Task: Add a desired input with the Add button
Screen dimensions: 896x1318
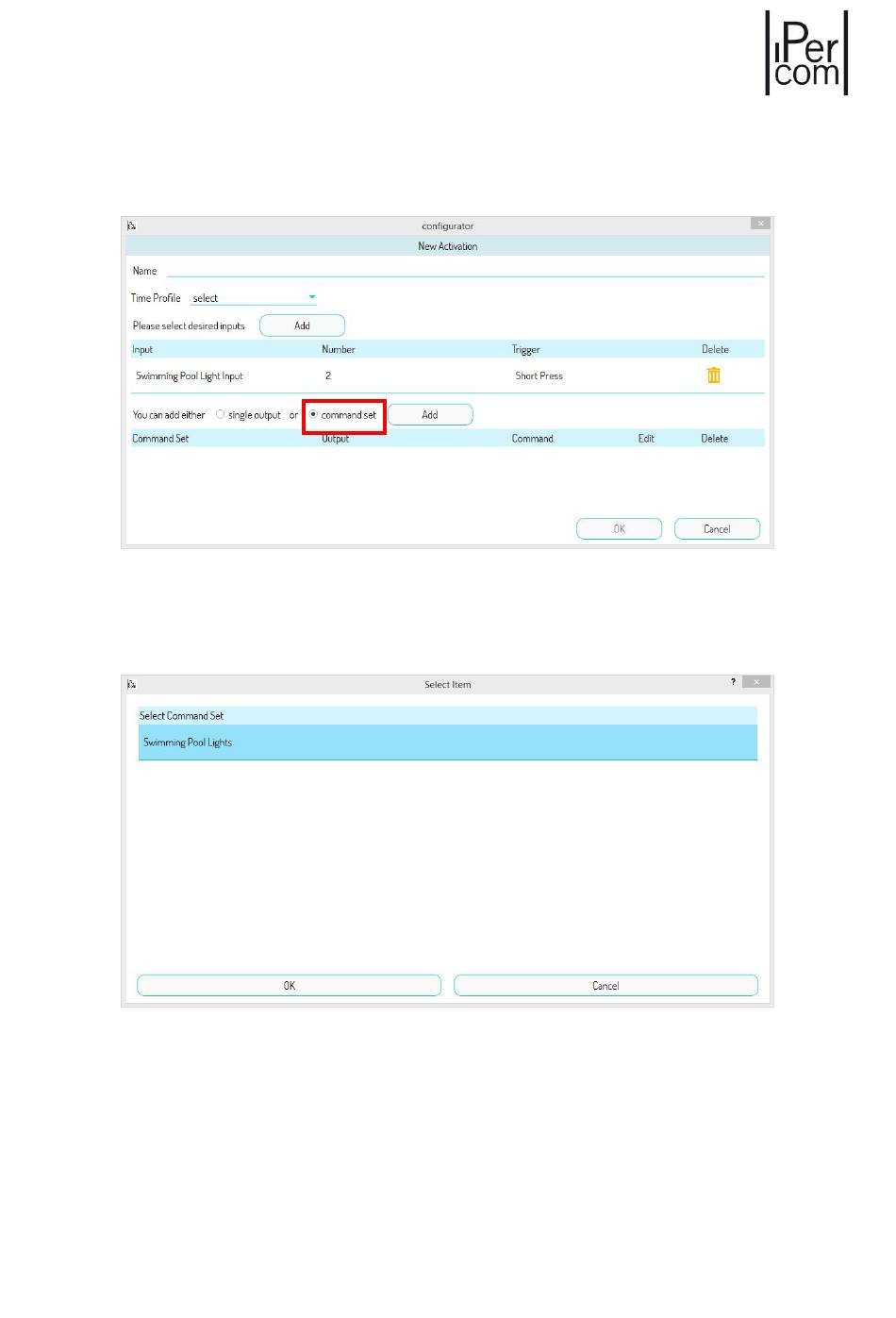Action: click(302, 325)
